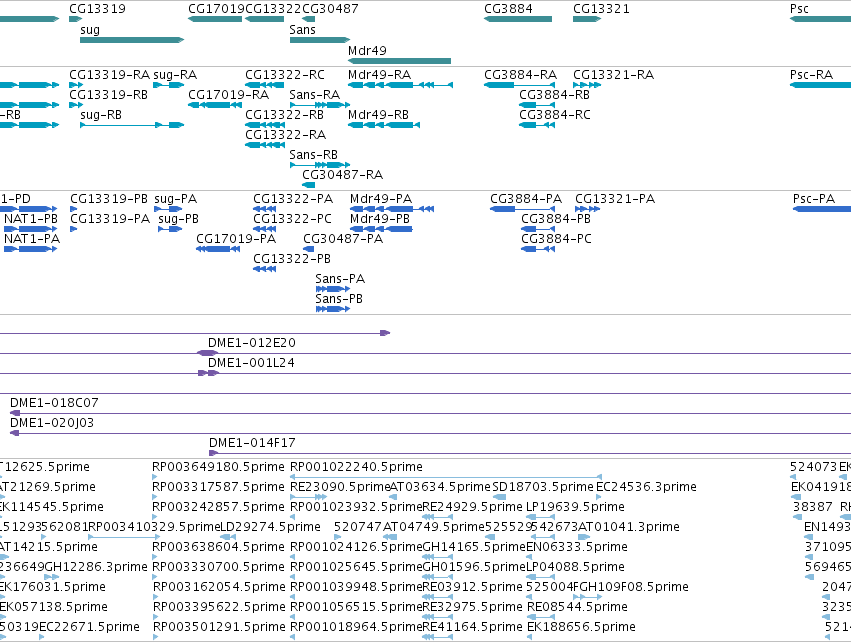Click EST label SD18703.5prime
Image resolution: width=851 pixels, height=642 pixels.
(x=543, y=487)
